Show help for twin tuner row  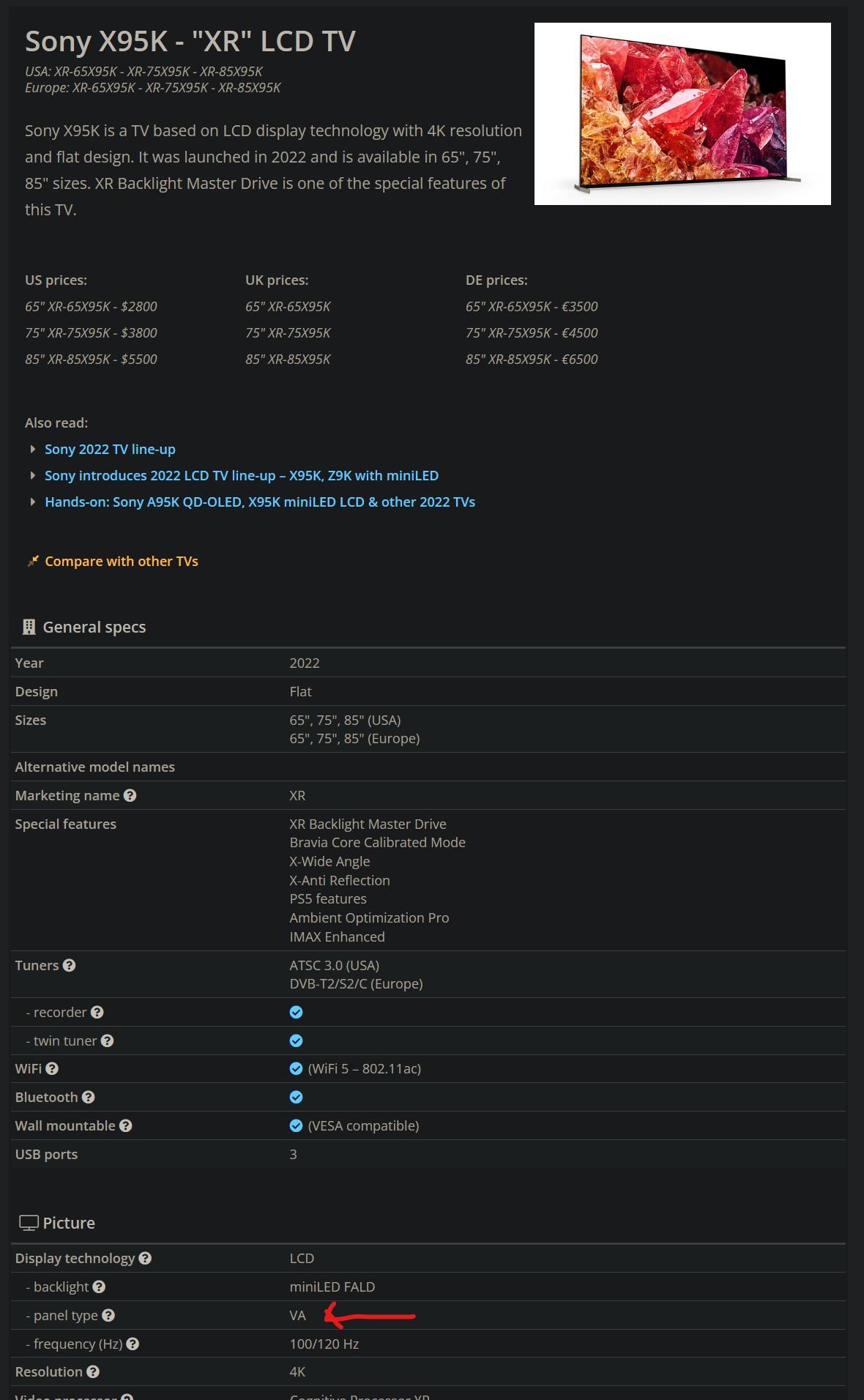(107, 1040)
